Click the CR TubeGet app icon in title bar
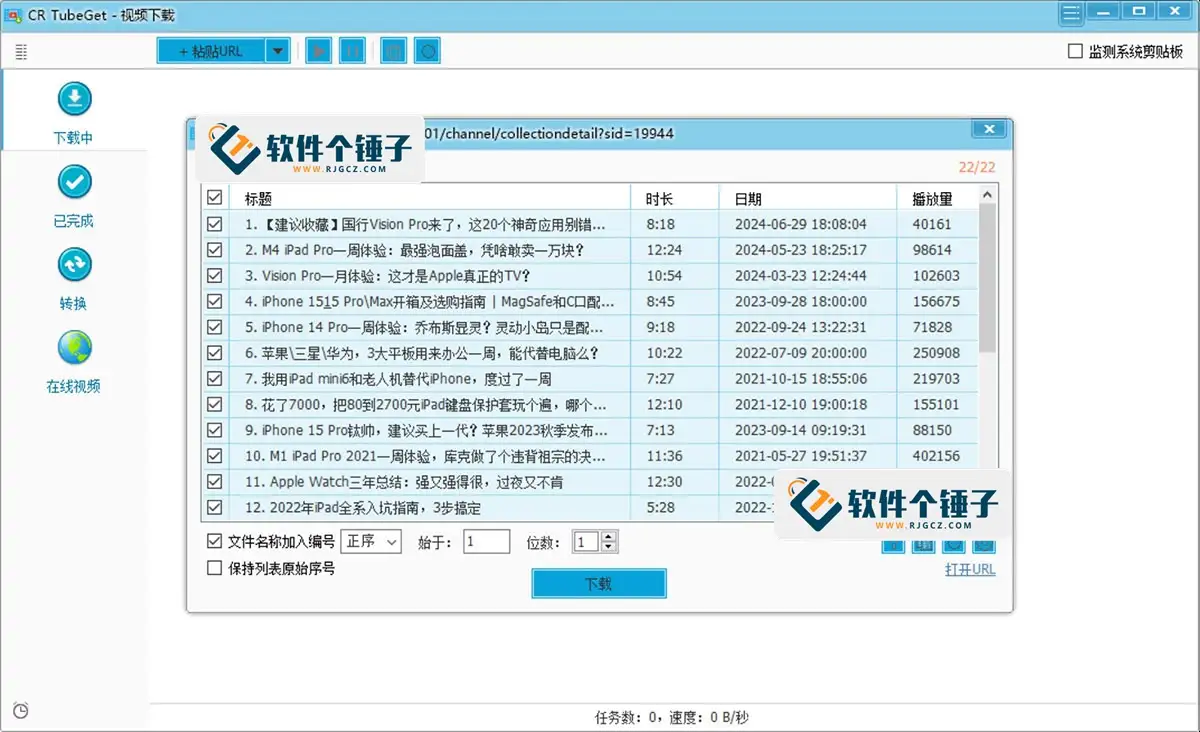This screenshot has width=1200, height=732. click(14, 15)
